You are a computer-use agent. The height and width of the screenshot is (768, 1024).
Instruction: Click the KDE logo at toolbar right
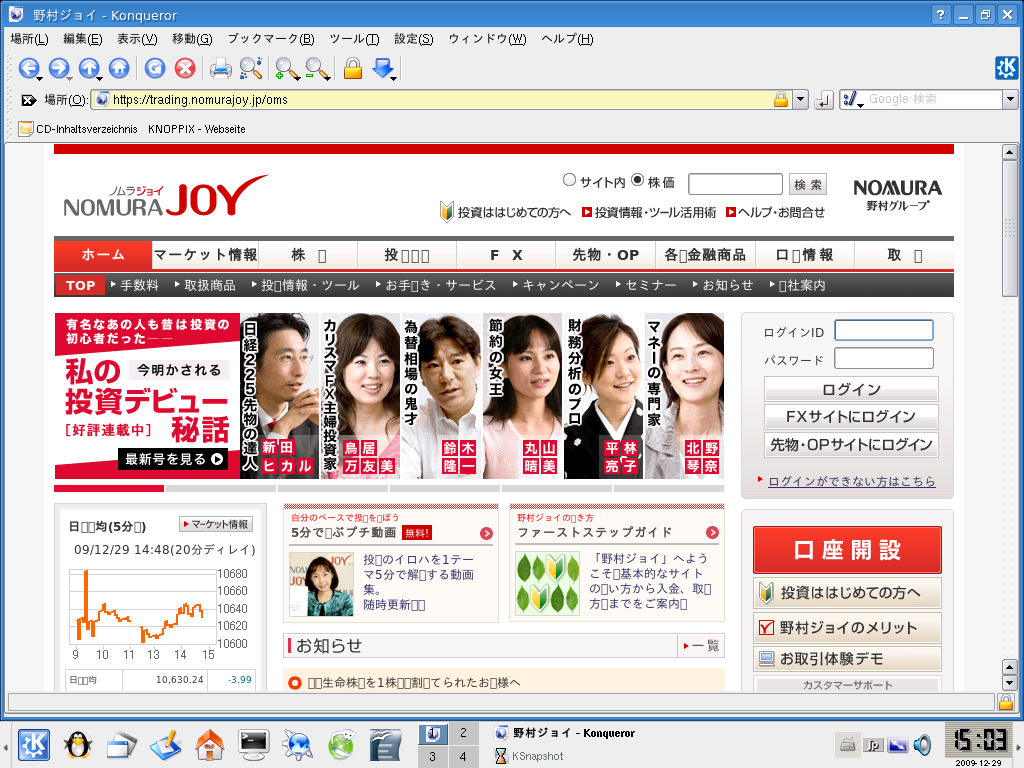1006,68
